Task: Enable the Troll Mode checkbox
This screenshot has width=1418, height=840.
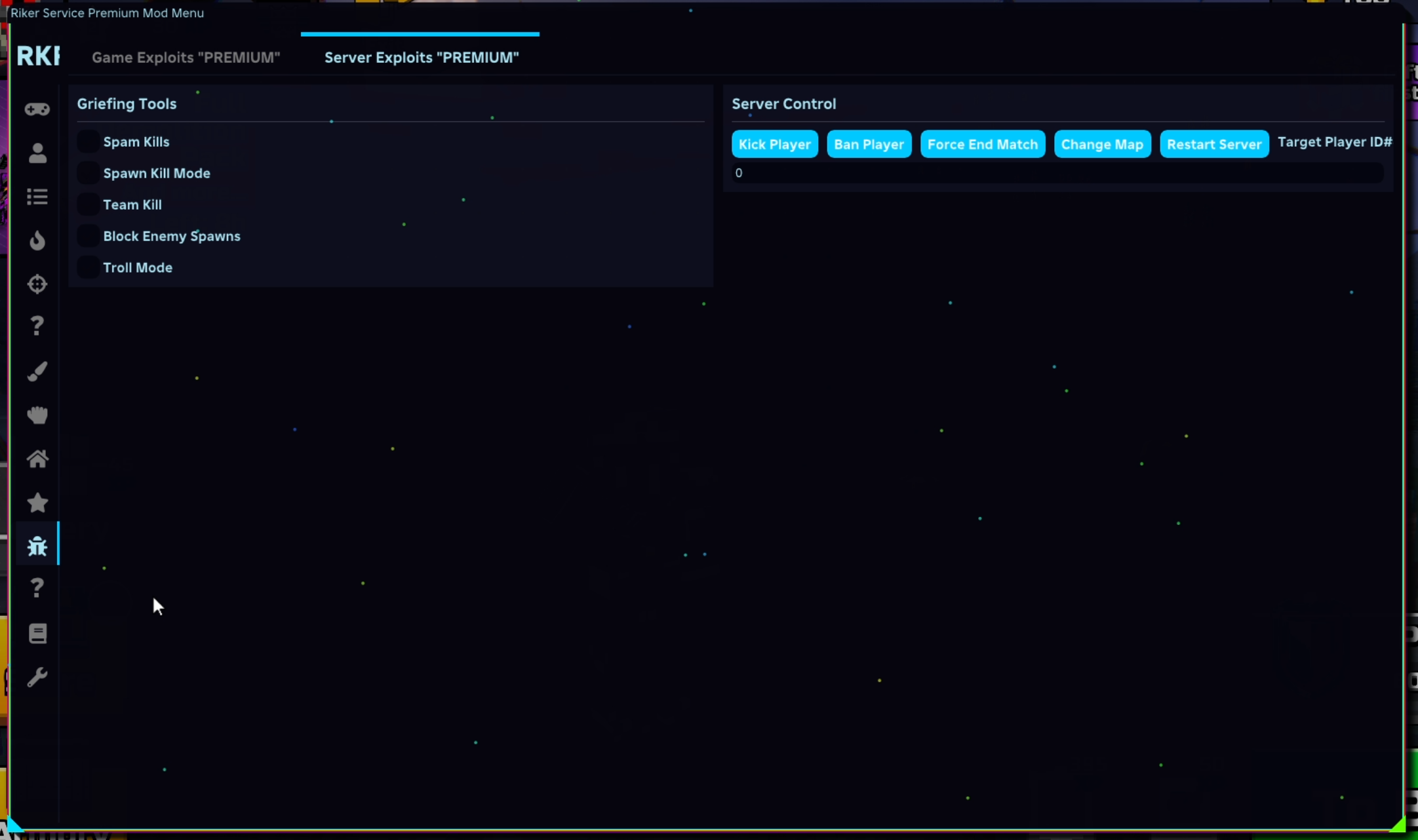Action: 88,267
